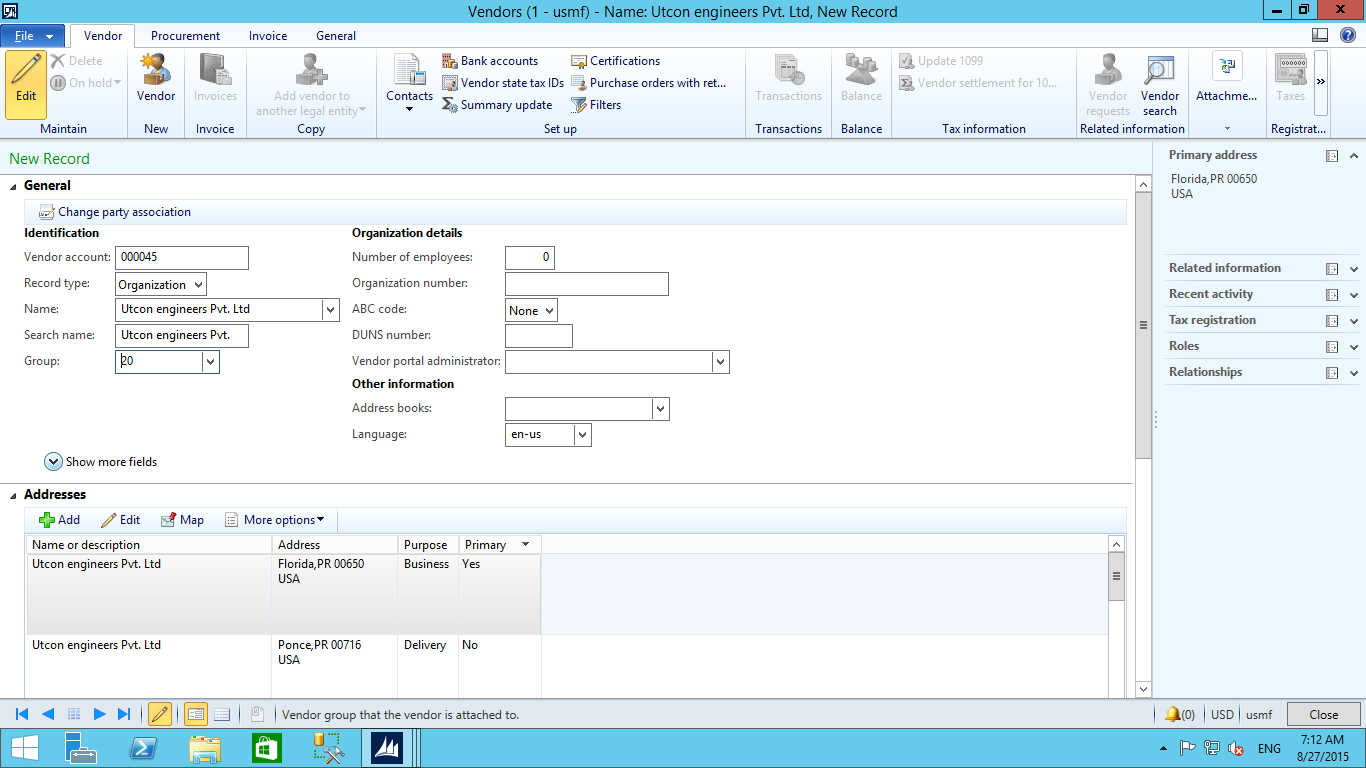Switch to details view in the status bar
1366x768 pixels.
coord(196,714)
